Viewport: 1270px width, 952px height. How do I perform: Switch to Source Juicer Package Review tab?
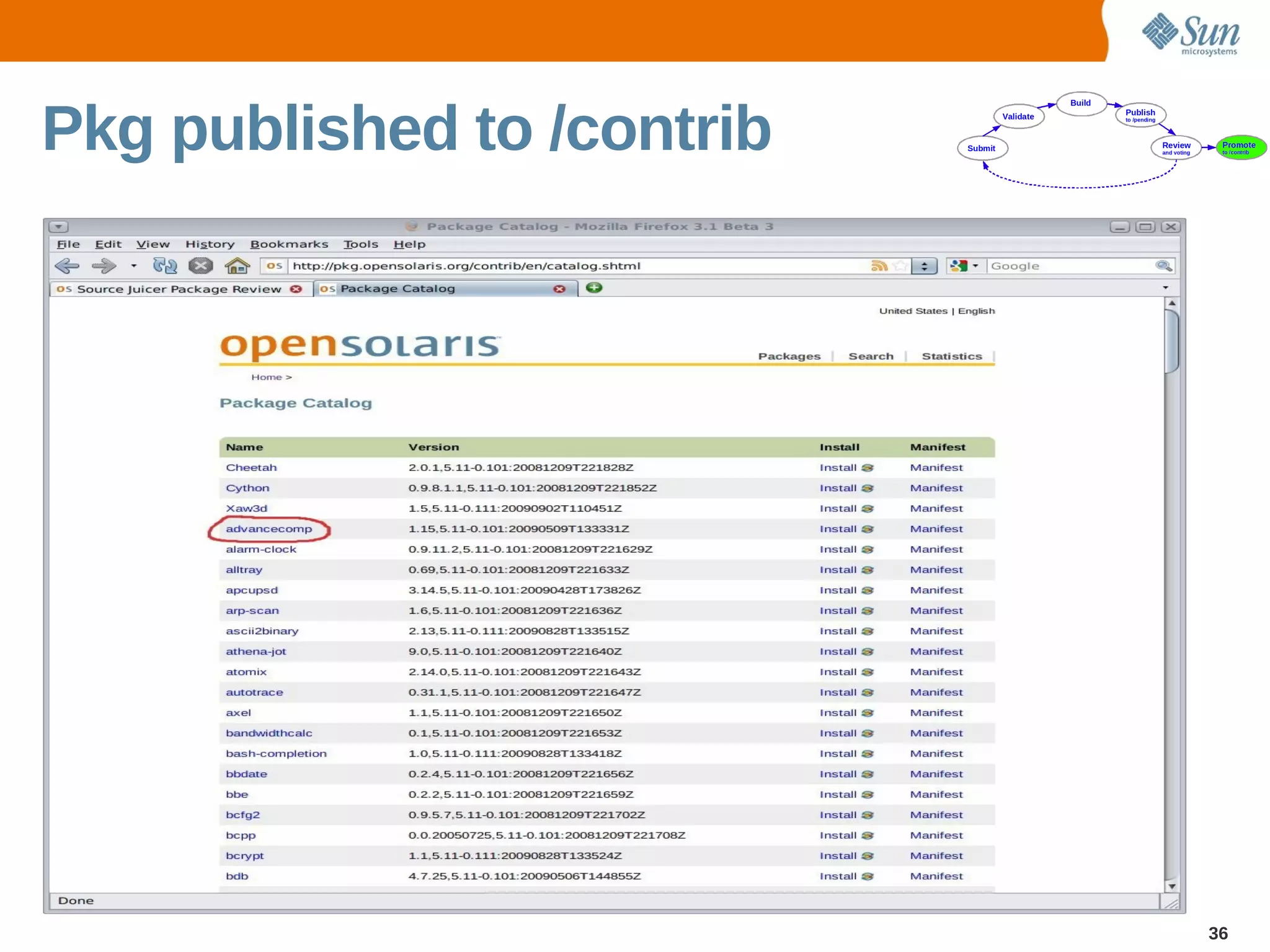click(179, 289)
